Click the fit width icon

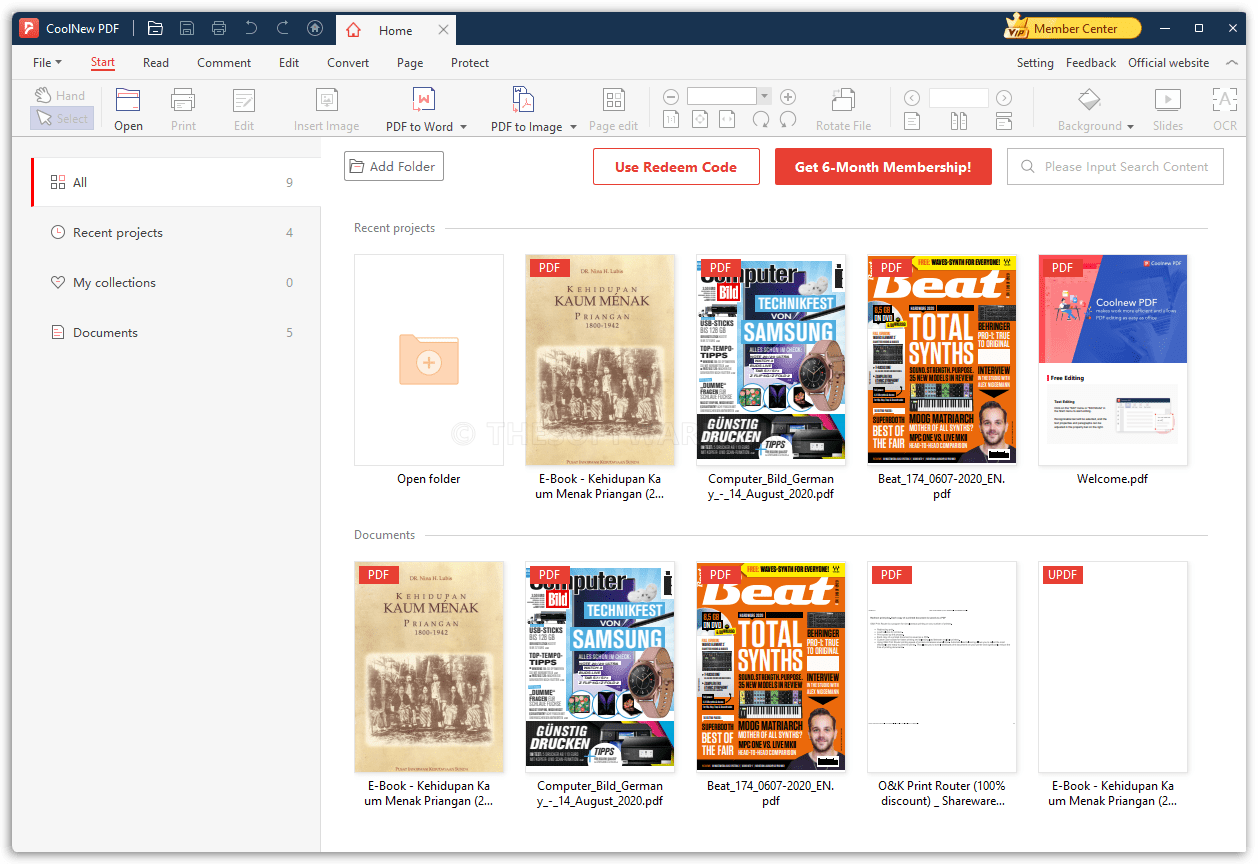(x=728, y=120)
